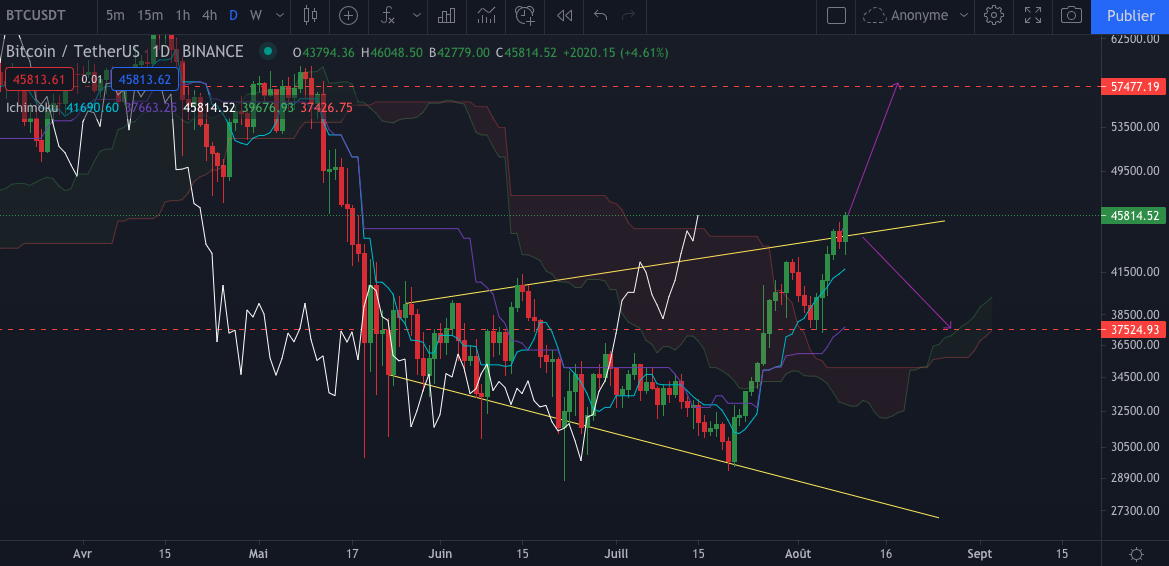Take a chart snapshot with the camera icon
The image size is (1169, 566).
pyautogui.click(x=1071, y=15)
